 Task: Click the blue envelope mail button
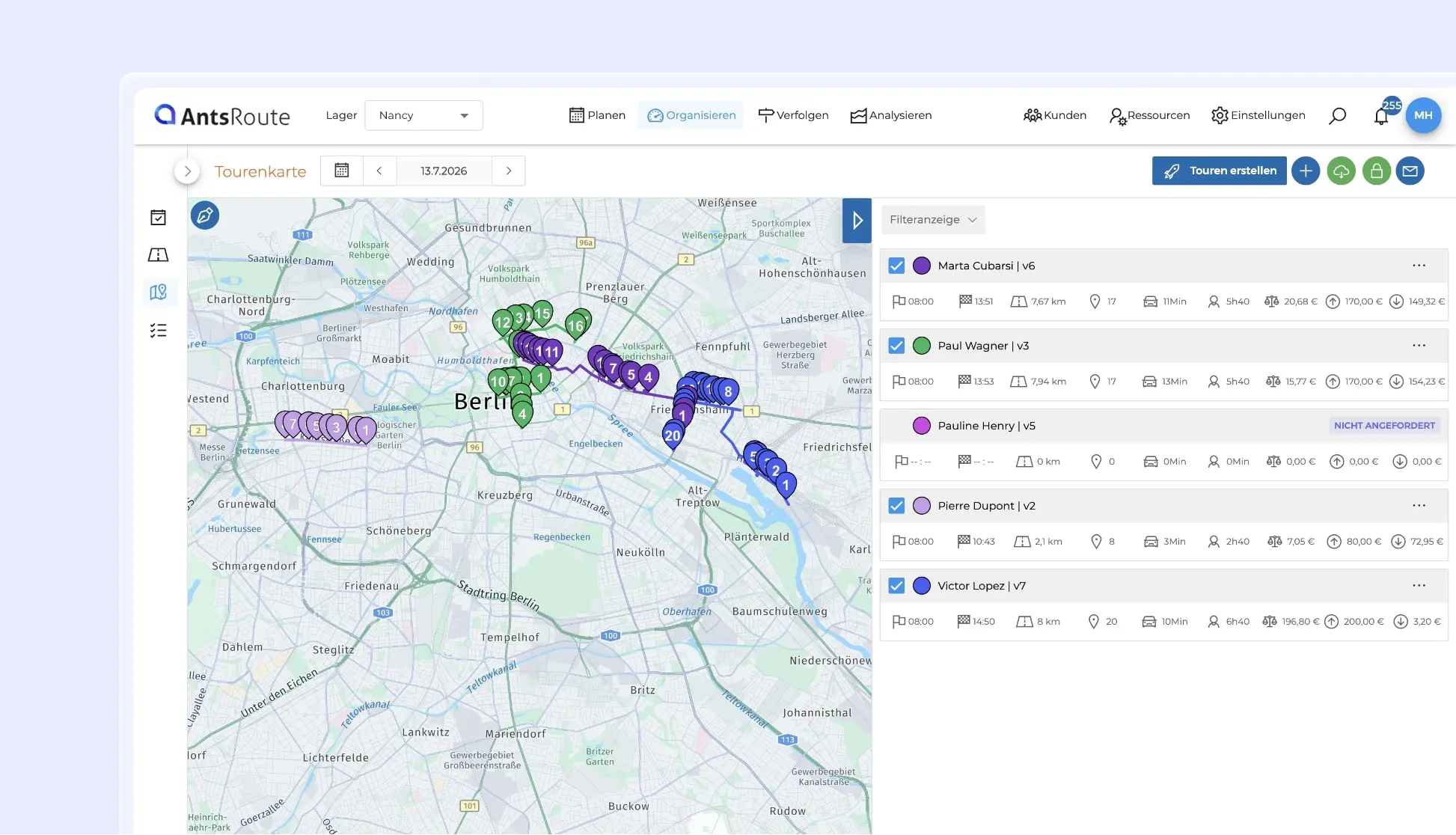1410,171
